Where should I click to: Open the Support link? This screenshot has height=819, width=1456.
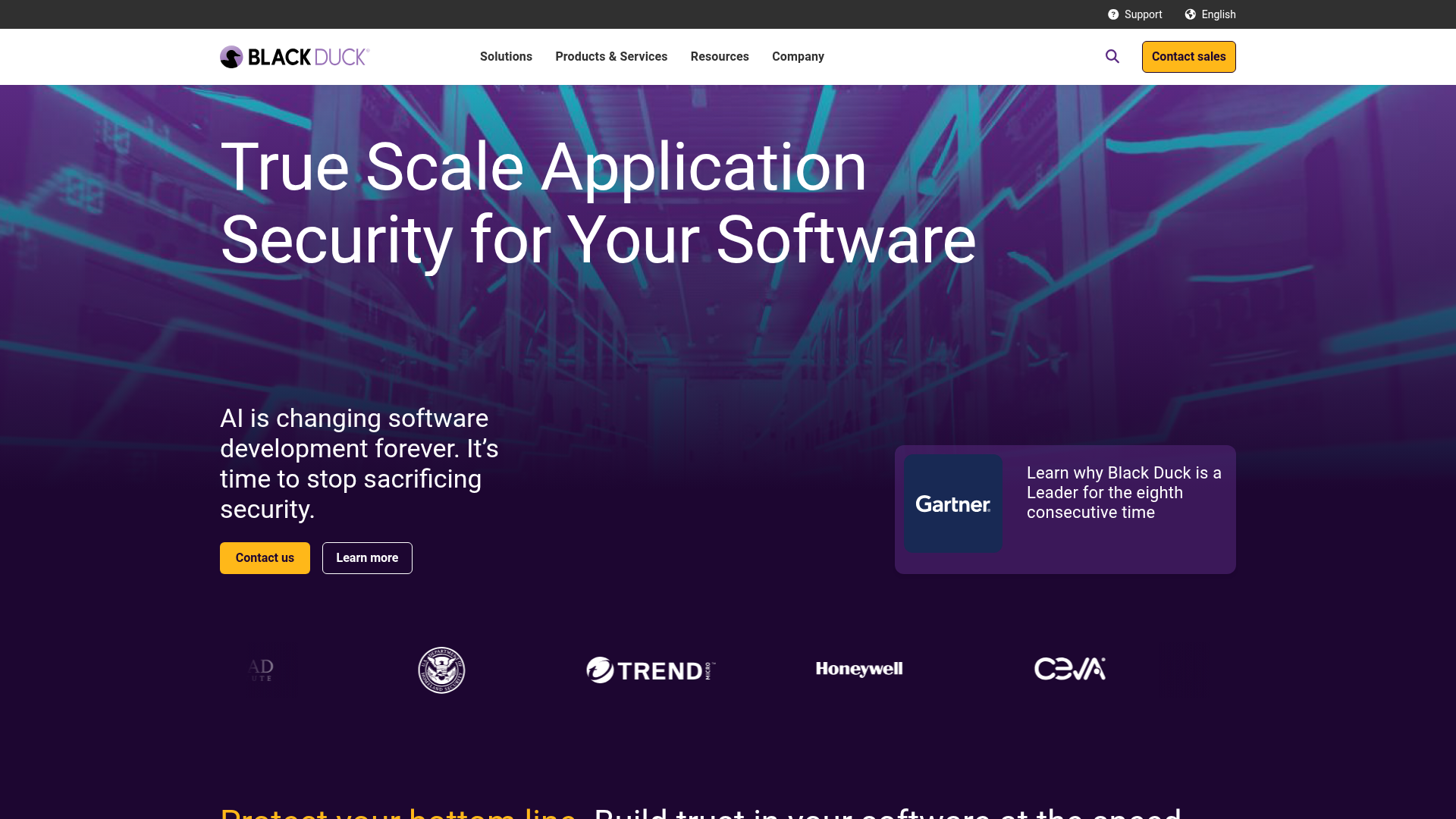click(x=1141, y=14)
